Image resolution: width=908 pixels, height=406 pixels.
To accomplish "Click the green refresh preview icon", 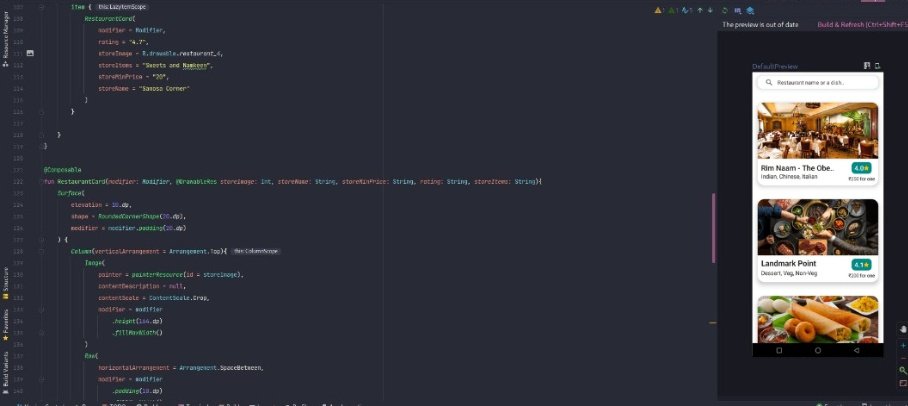I will [724, 10].
